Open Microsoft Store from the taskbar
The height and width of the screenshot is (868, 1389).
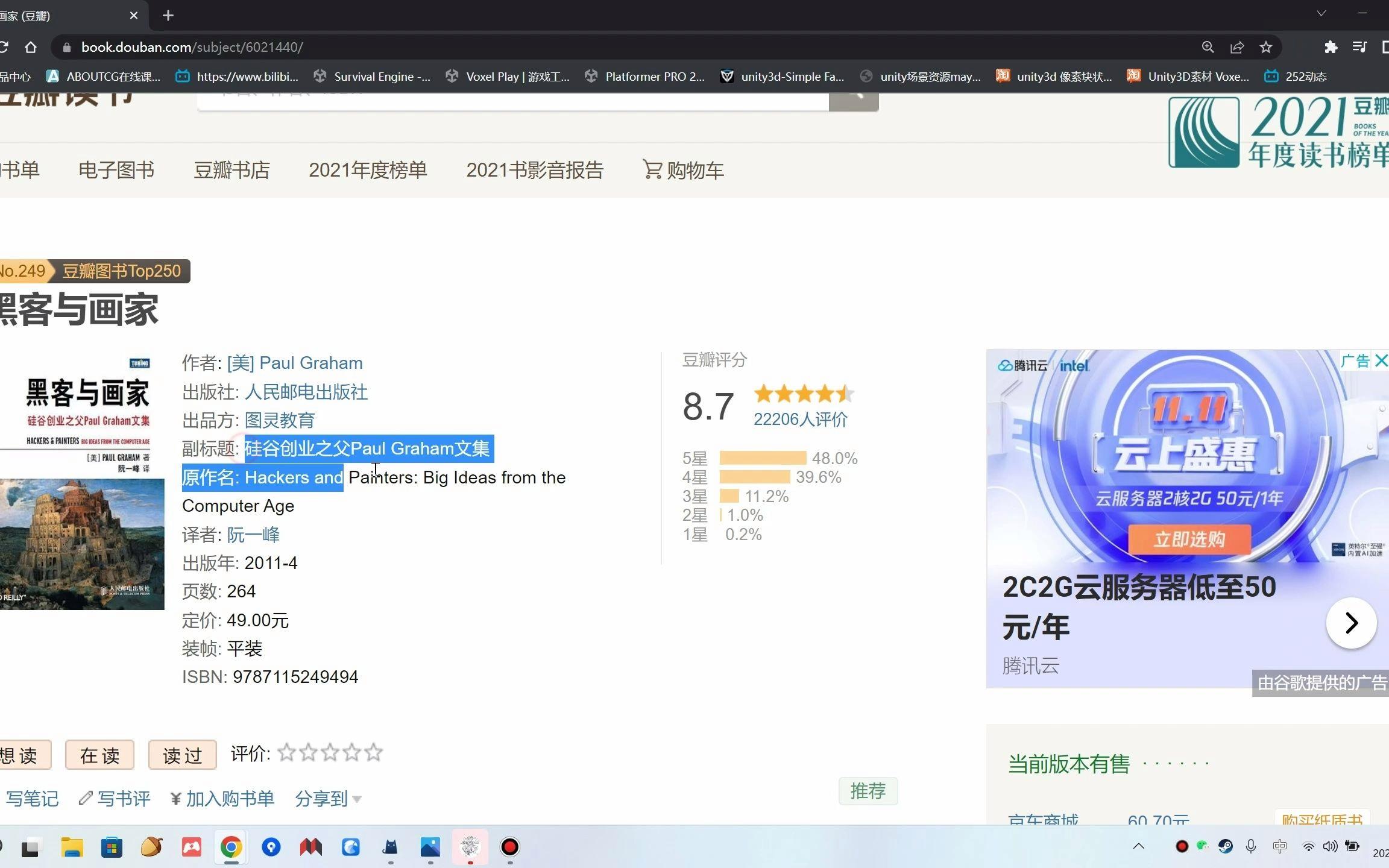coord(112,847)
